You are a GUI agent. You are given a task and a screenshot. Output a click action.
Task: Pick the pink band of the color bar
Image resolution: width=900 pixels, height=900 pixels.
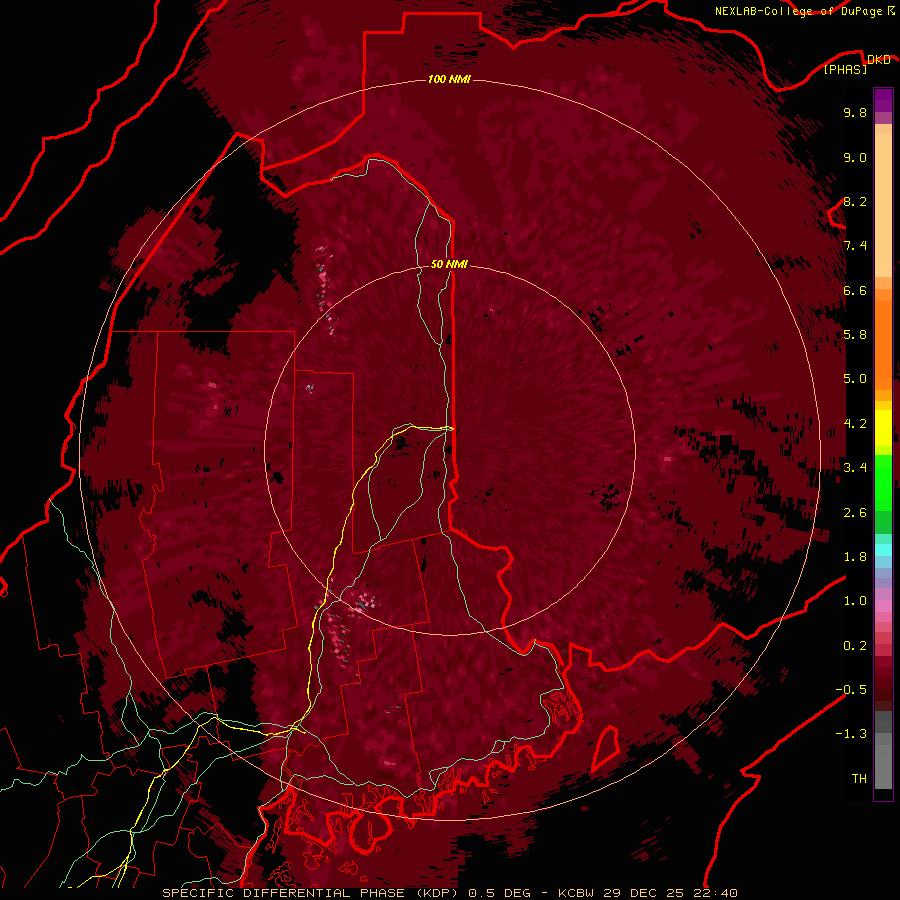[883, 606]
